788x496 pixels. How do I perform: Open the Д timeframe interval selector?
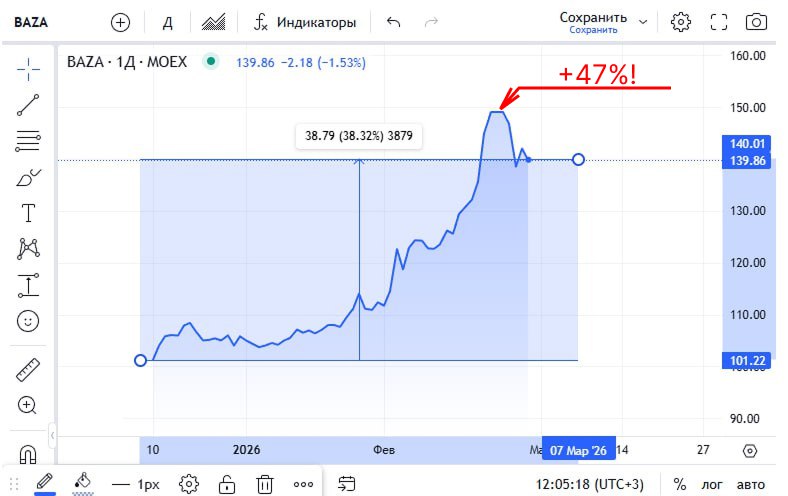tap(168, 22)
